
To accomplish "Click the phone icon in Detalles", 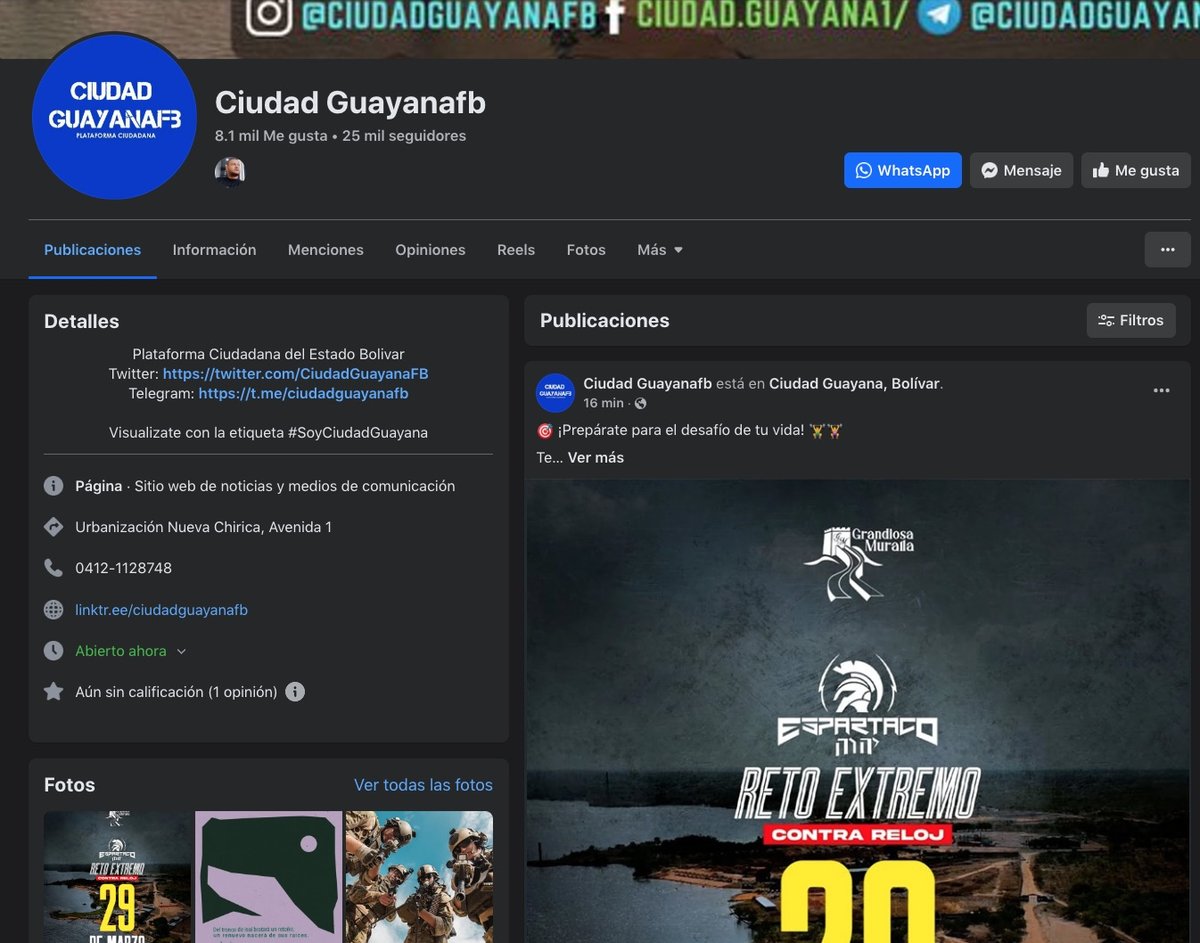I will click(x=54, y=568).
